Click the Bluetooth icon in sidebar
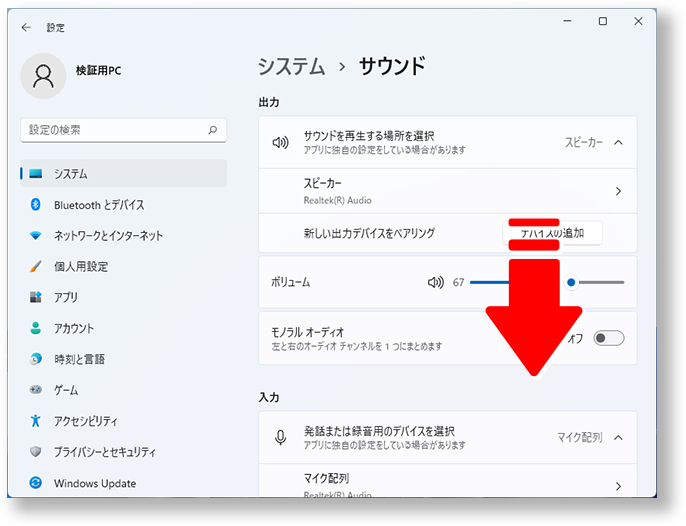 pos(35,204)
